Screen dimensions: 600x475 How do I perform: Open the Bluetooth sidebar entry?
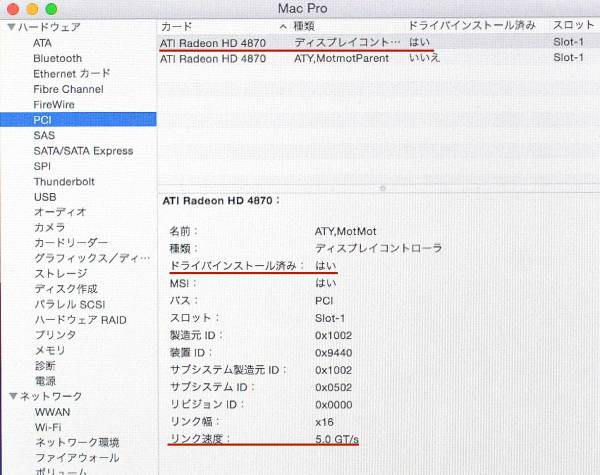pos(58,58)
